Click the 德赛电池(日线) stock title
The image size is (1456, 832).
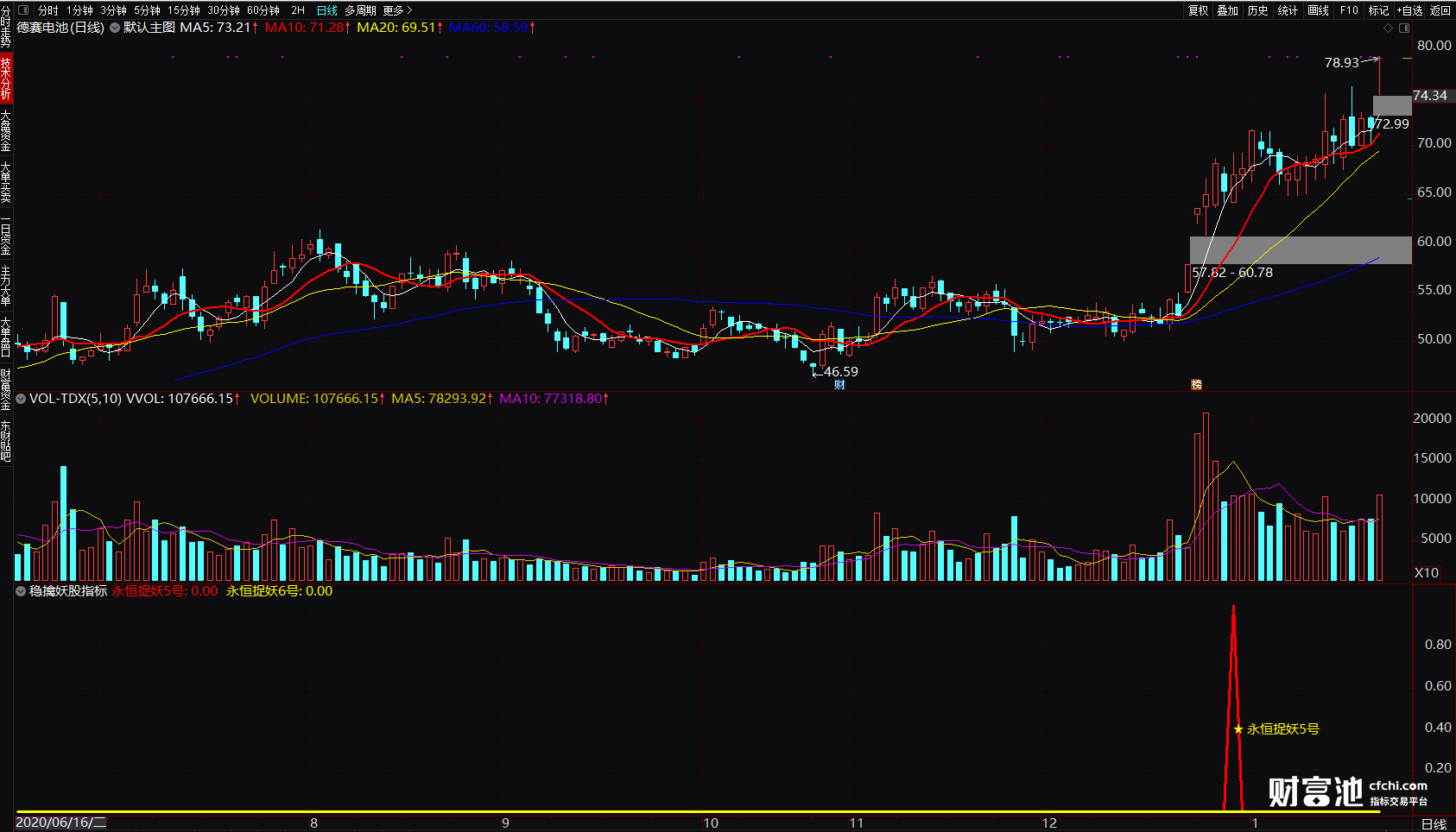tap(60, 28)
